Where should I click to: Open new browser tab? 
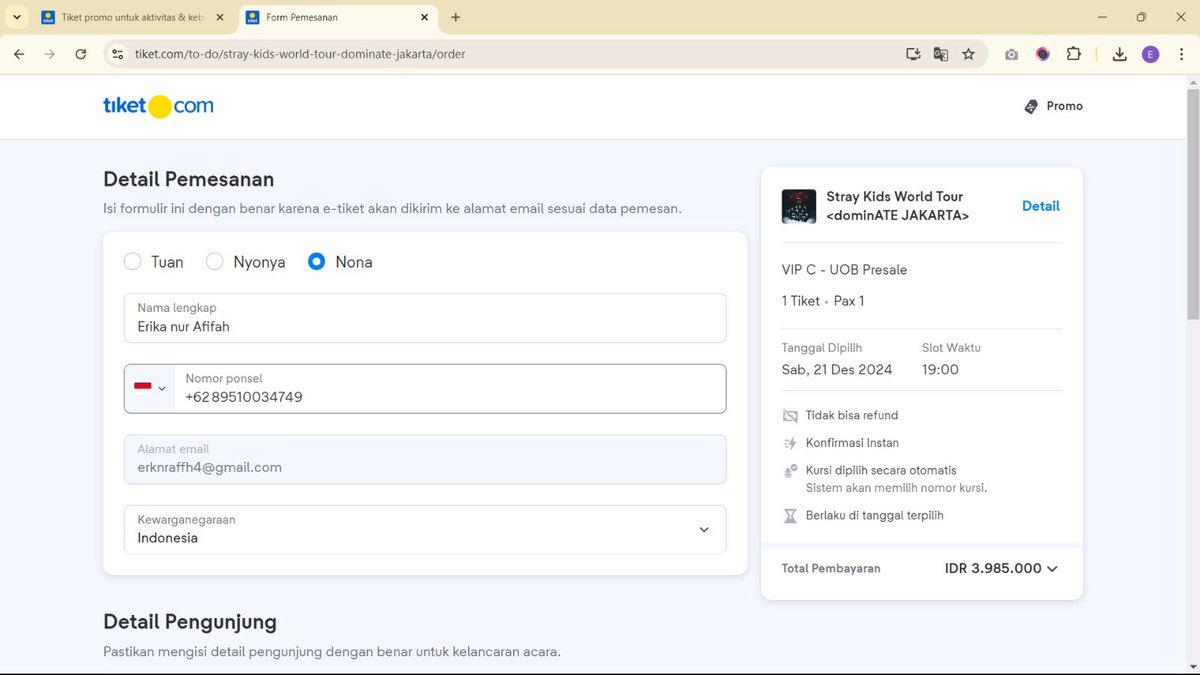[456, 17]
